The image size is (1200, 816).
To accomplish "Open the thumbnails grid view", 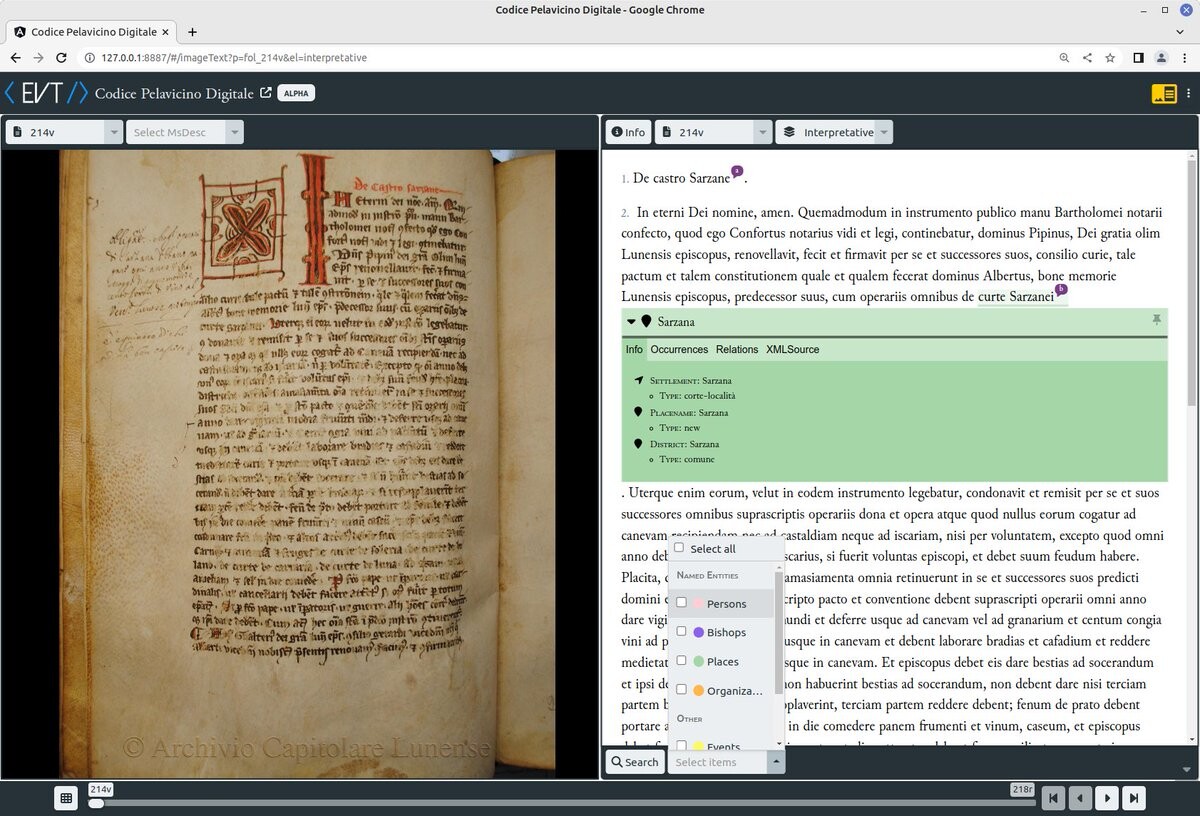I will pyautogui.click(x=66, y=798).
